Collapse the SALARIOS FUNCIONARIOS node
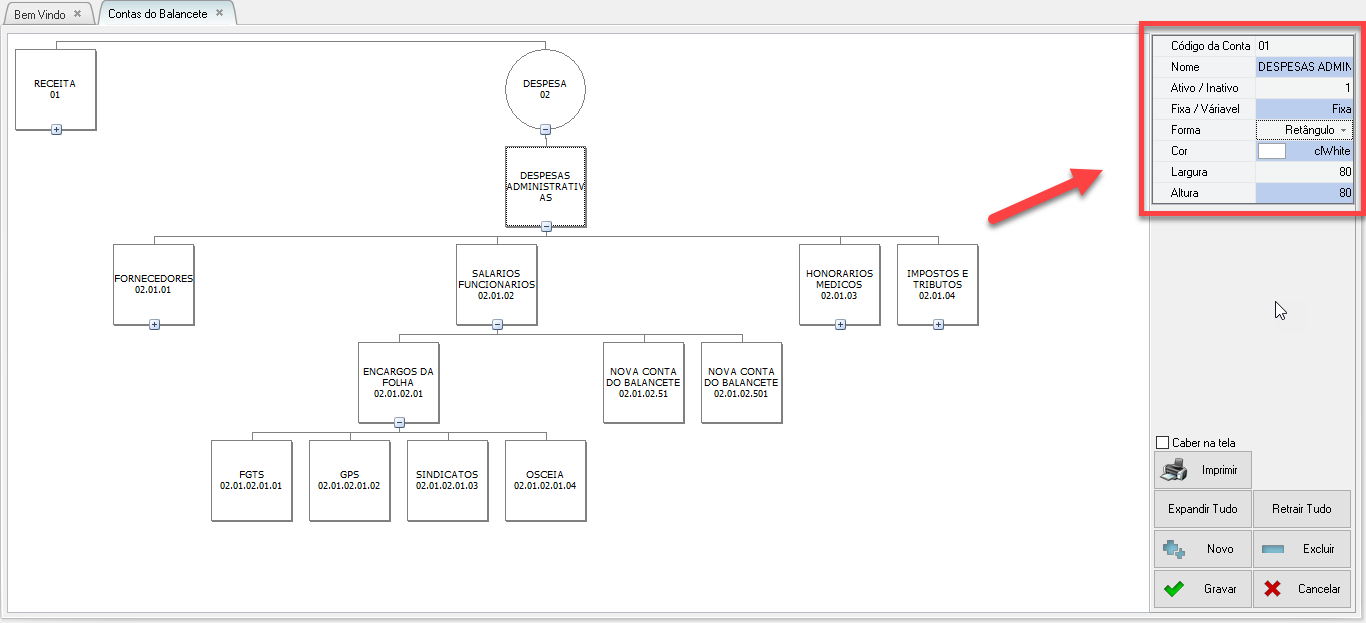Image resolution: width=1366 pixels, height=623 pixels. [x=497, y=324]
